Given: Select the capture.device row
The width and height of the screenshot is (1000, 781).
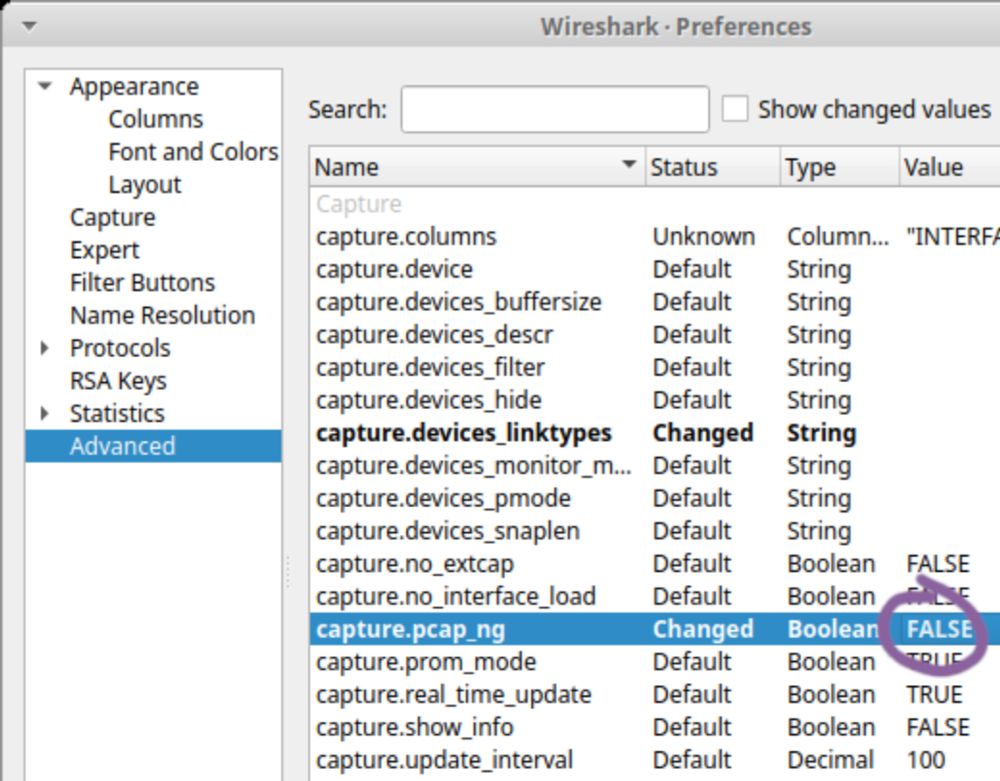Looking at the screenshot, I should pyautogui.click(x=655, y=269).
